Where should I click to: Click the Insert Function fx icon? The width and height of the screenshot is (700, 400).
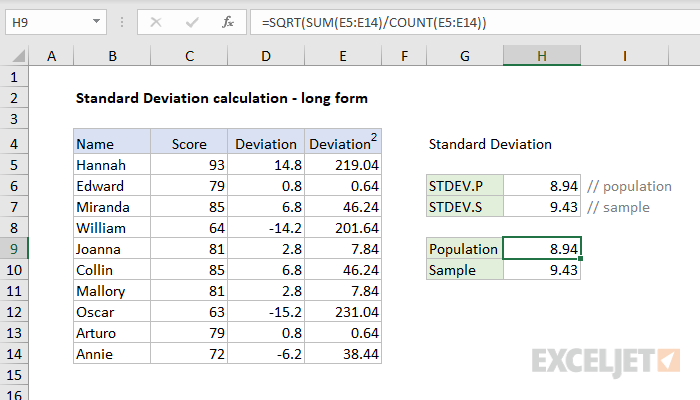(228, 23)
